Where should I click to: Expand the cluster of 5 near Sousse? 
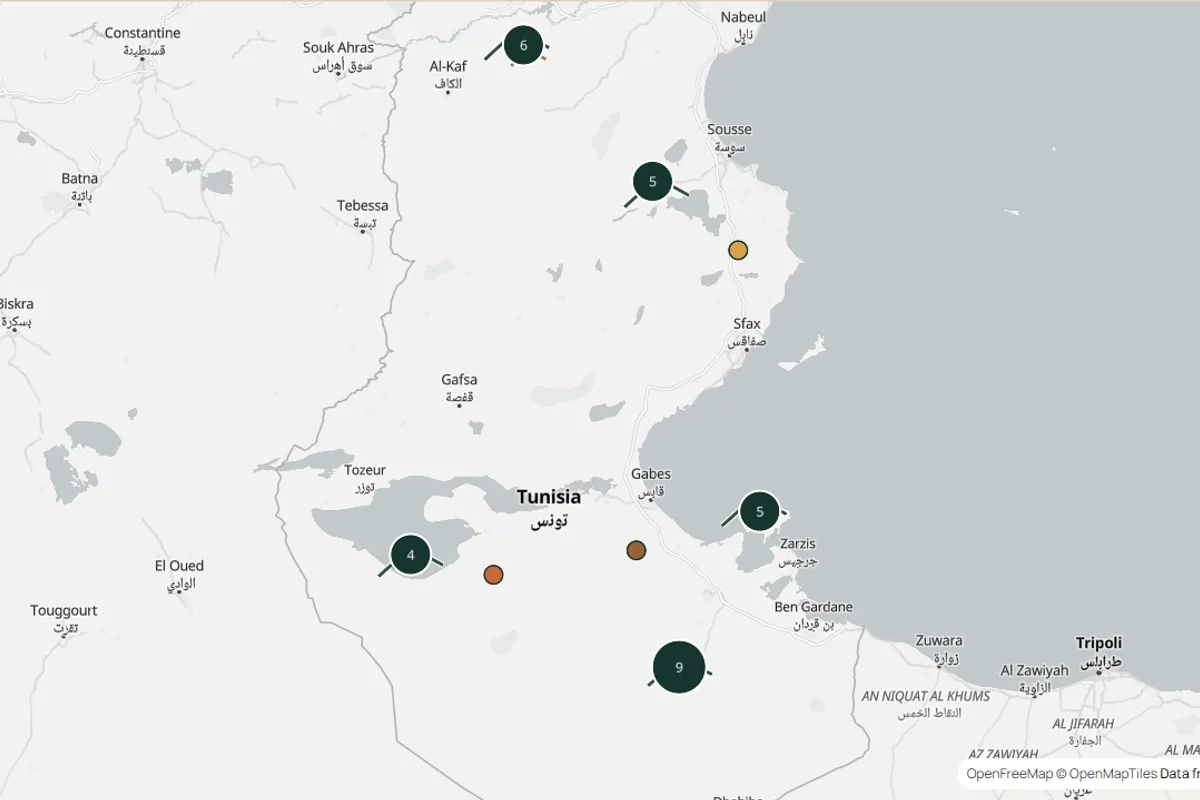[x=653, y=182]
